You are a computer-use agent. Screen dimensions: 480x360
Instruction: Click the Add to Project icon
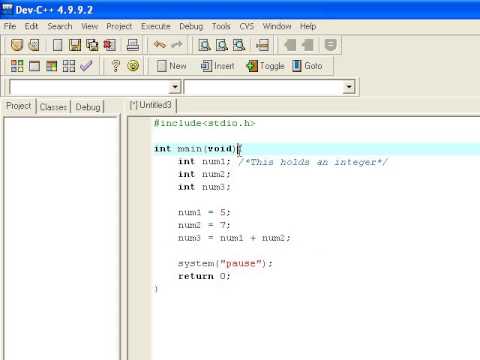[x=290, y=45]
